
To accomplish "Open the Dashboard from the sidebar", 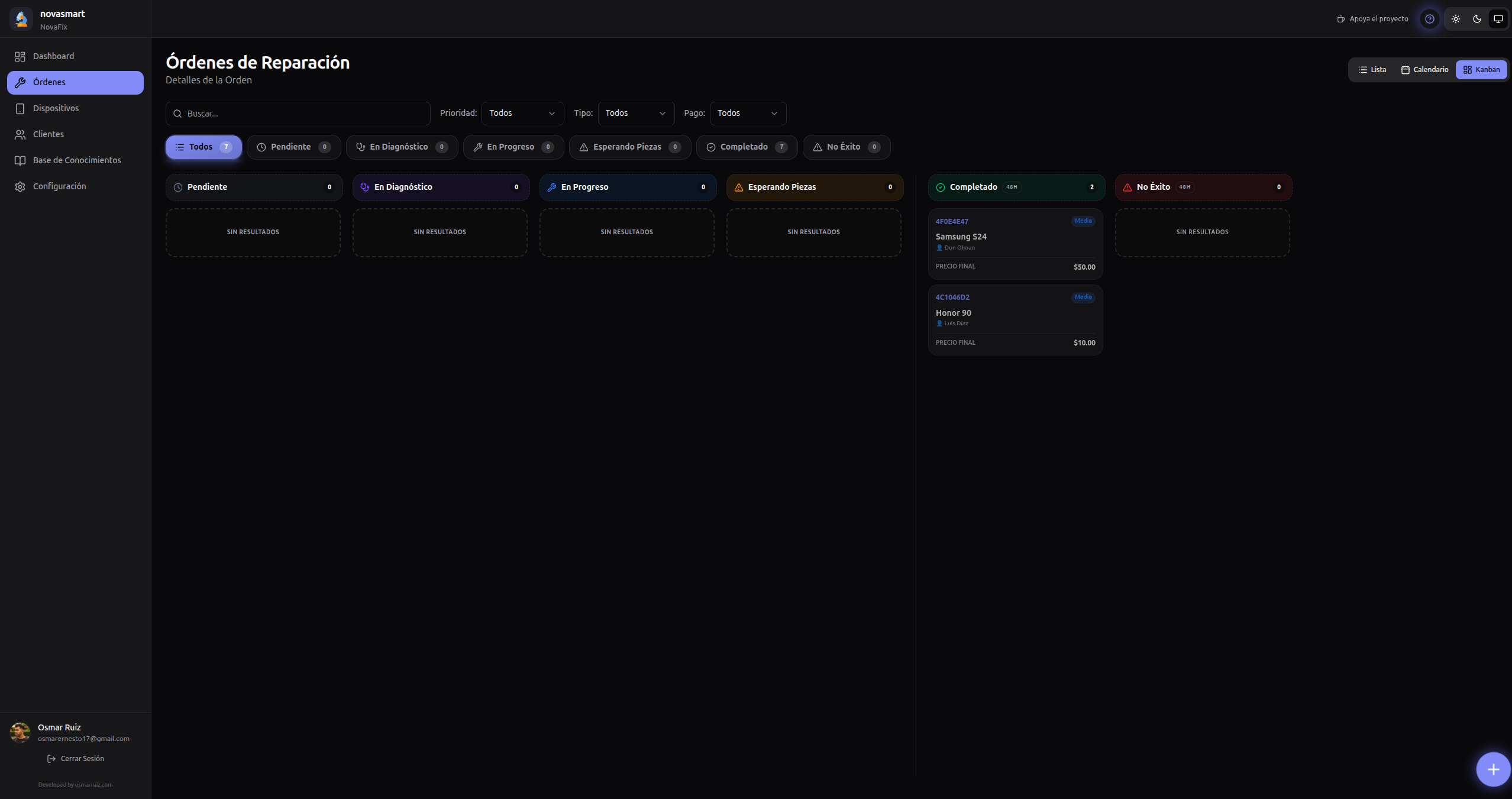I will [x=54, y=56].
